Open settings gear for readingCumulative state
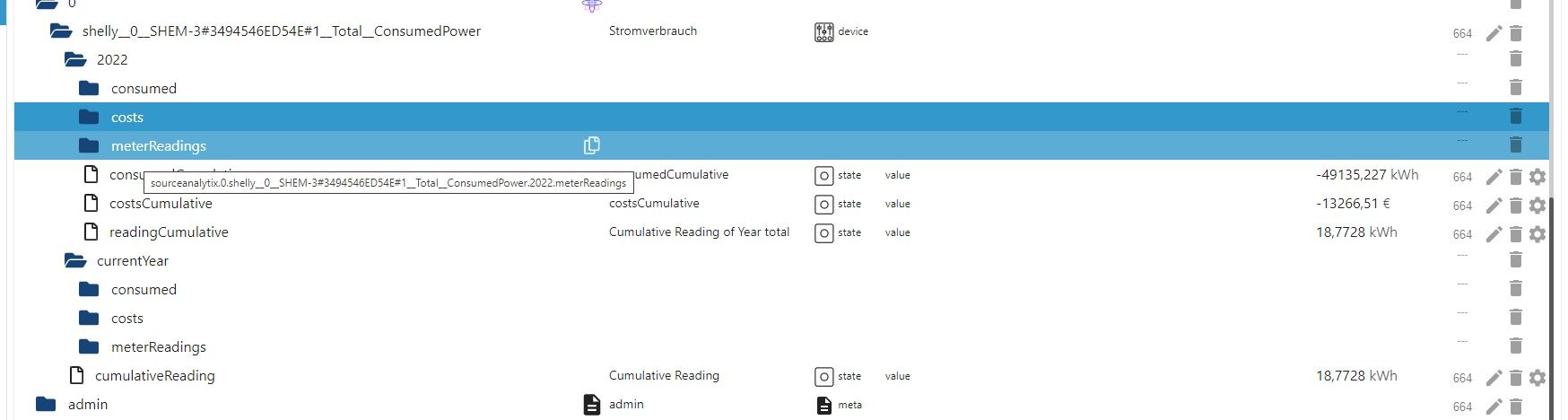The width and height of the screenshot is (1568, 420). click(1538, 234)
